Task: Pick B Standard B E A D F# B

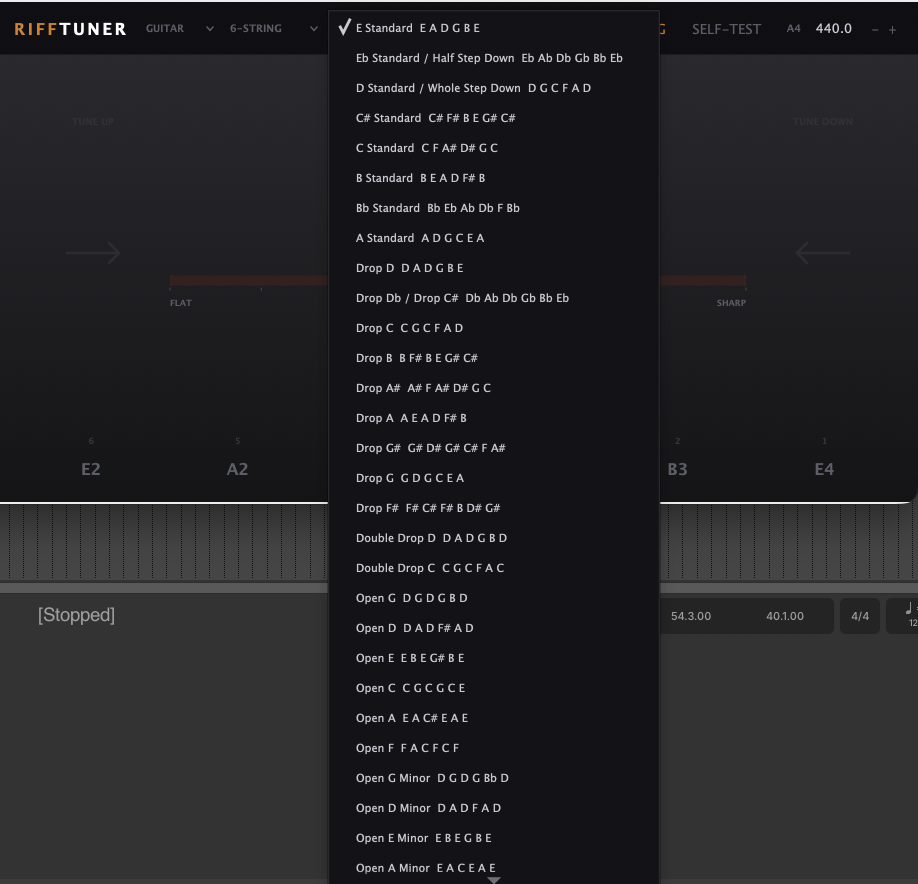Action: point(494,178)
